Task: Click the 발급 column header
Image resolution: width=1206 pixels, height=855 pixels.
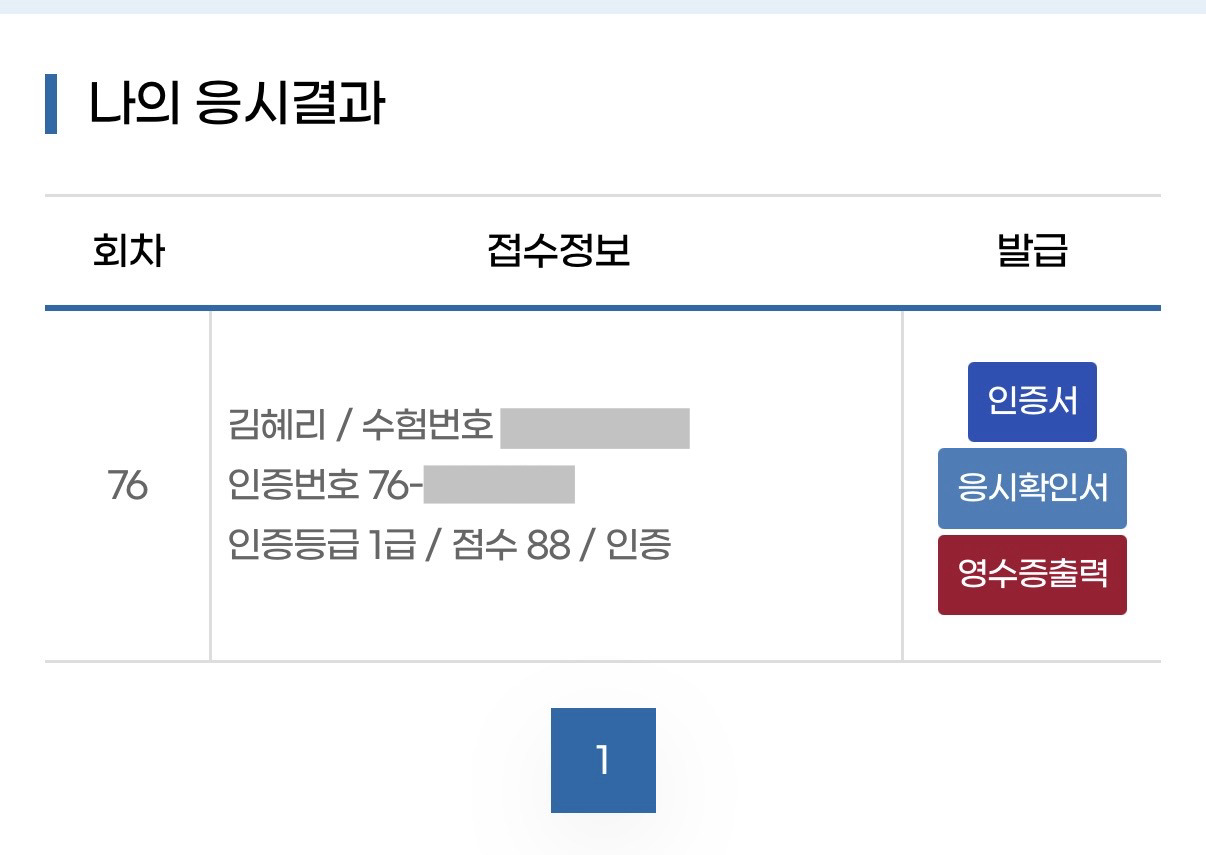Action: pyautogui.click(x=1032, y=252)
